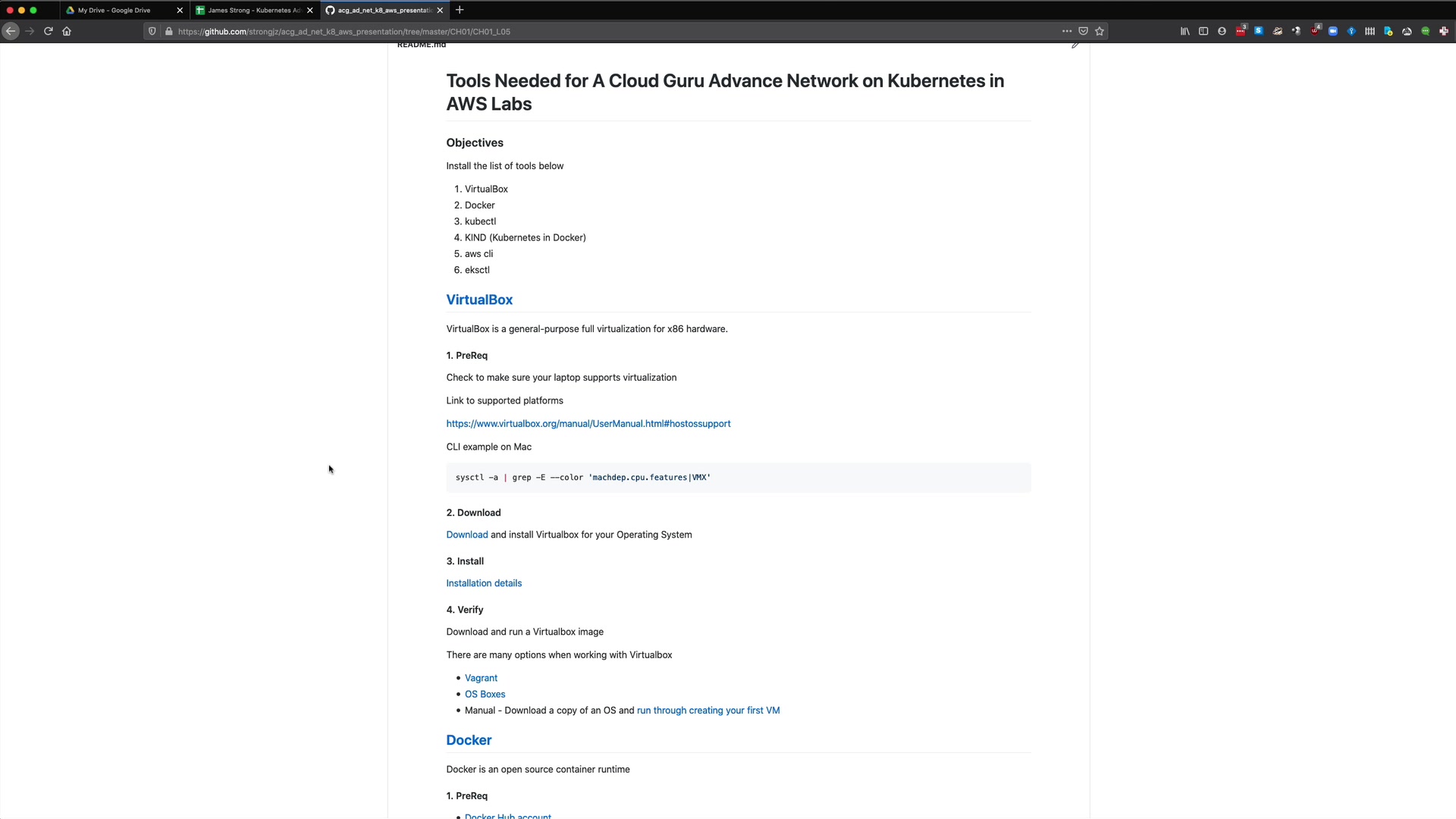
Task: Open a new browser tab
Action: pos(460,10)
